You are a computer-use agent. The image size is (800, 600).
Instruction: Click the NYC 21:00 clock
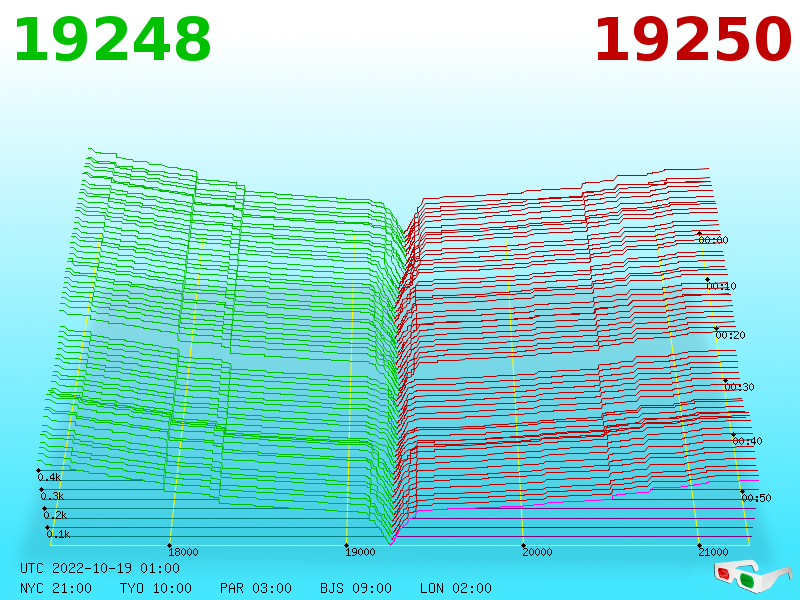click(56, 588)
